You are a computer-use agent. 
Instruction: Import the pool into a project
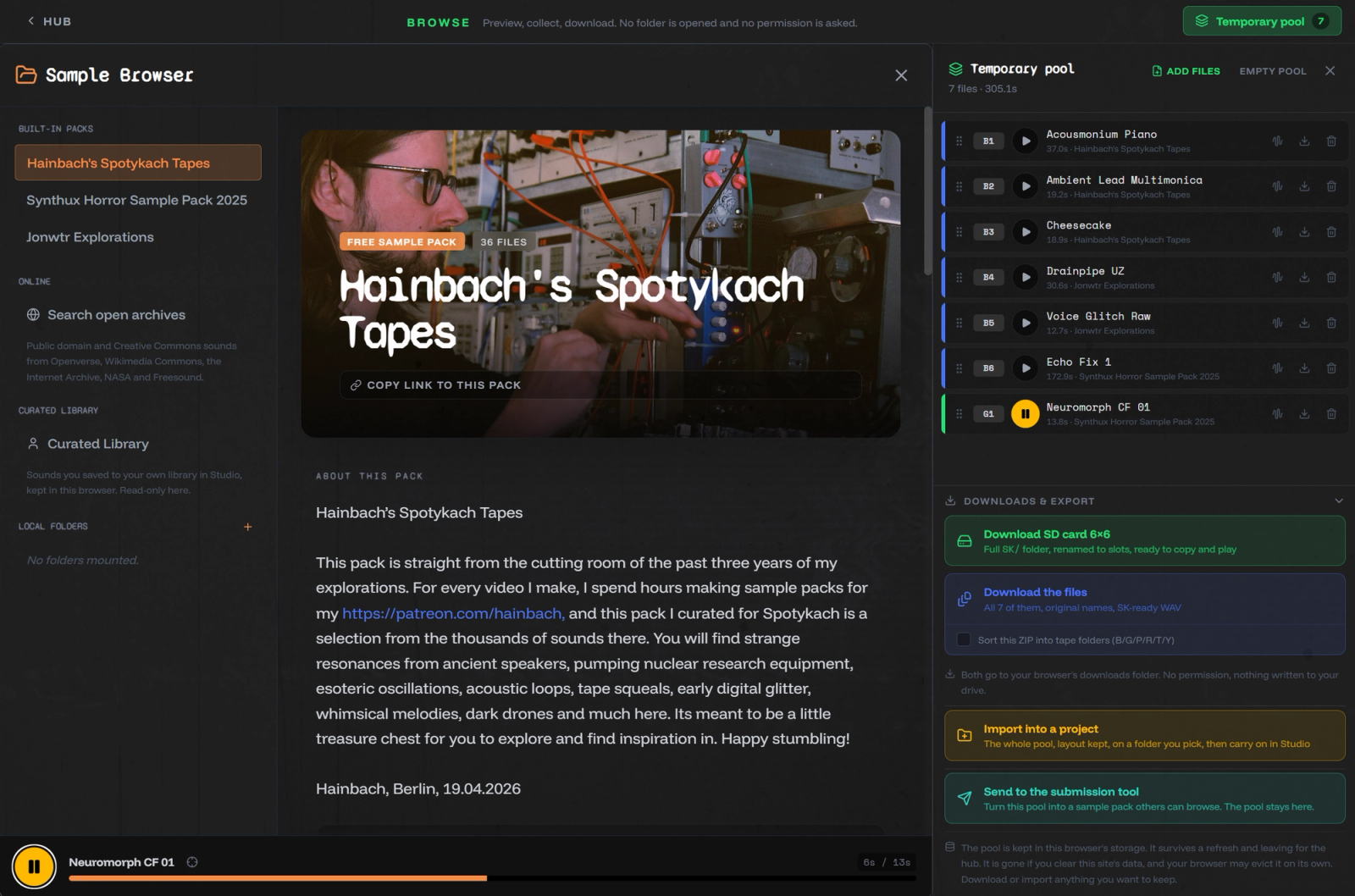click(x=1145, y=736)
